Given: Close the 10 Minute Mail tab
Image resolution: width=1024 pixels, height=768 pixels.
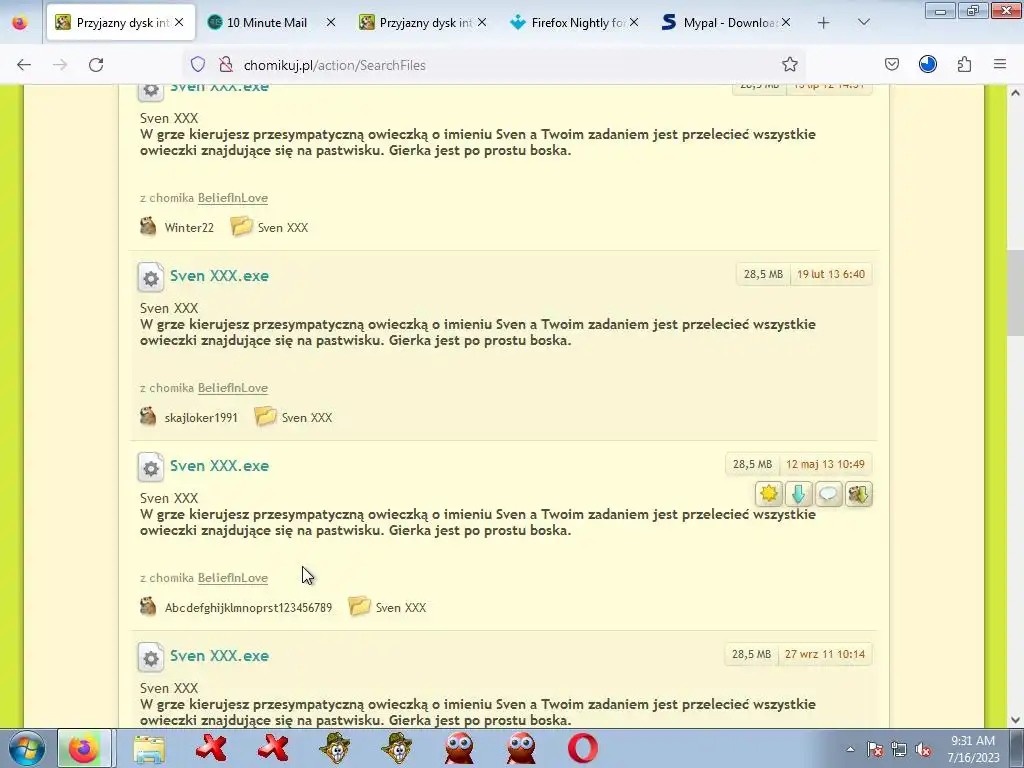Looking at the screenshot, I should (x=330, y=22).
